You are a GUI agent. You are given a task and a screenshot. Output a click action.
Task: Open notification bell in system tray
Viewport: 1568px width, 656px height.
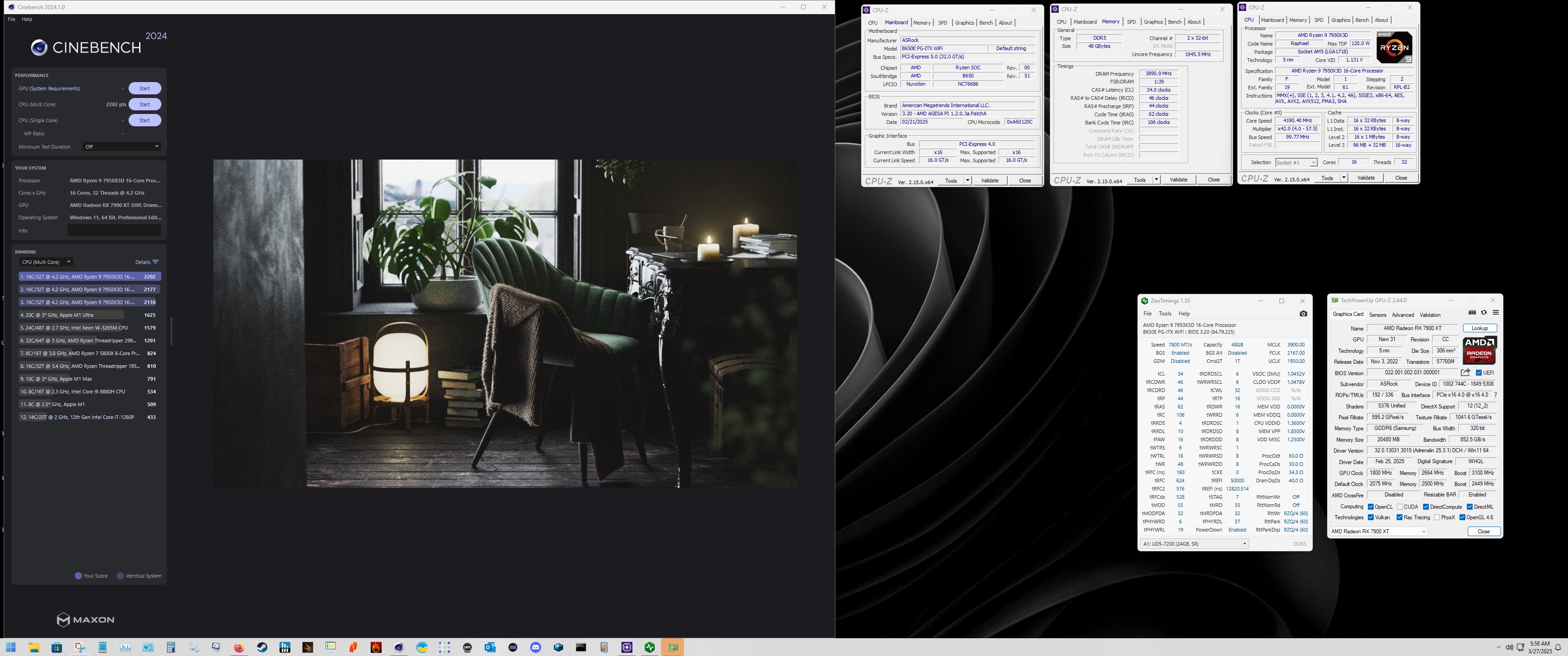click(x=1558, y=647)
